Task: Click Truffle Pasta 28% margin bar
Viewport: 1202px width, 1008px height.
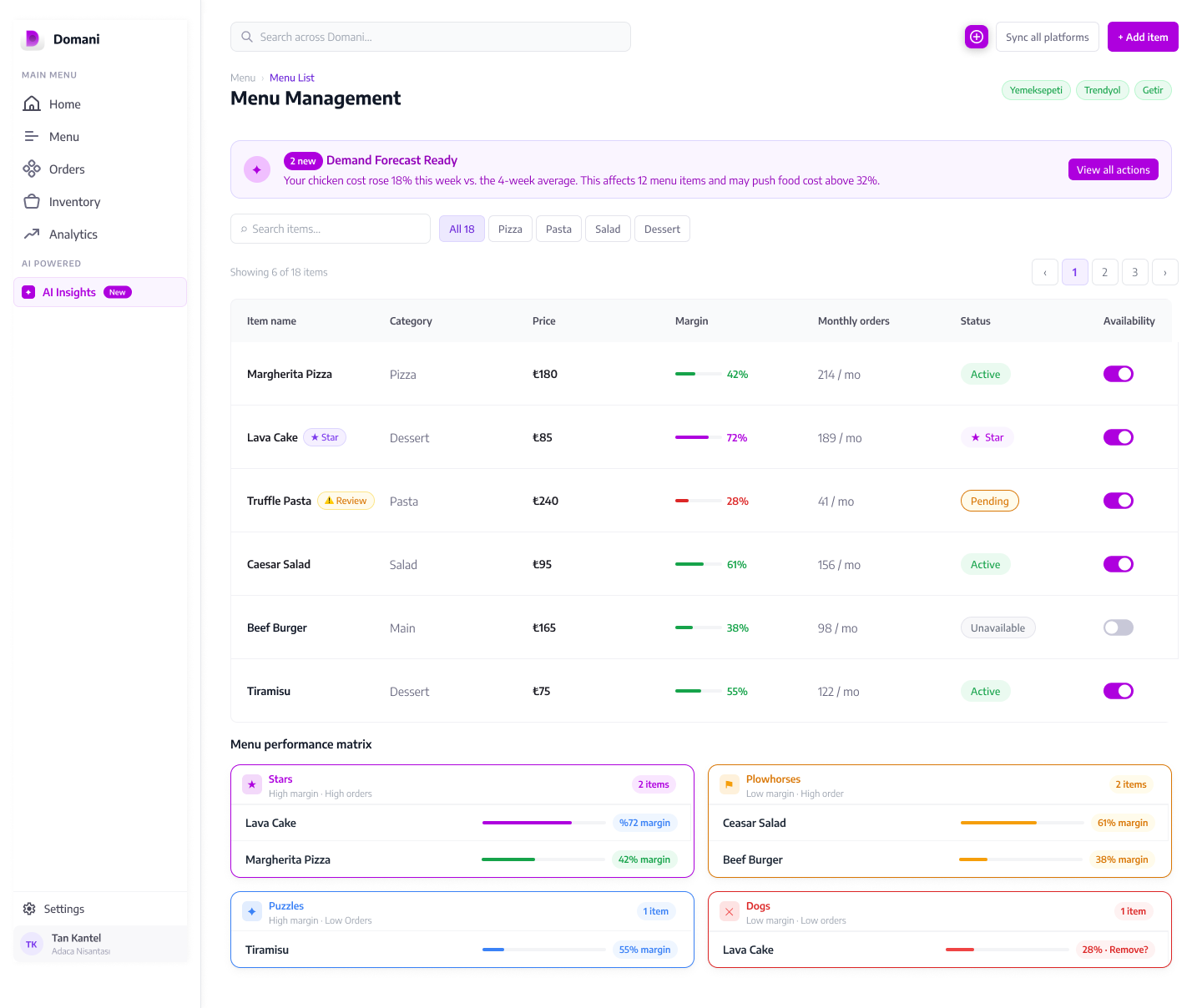Action: tap(699, 501)
